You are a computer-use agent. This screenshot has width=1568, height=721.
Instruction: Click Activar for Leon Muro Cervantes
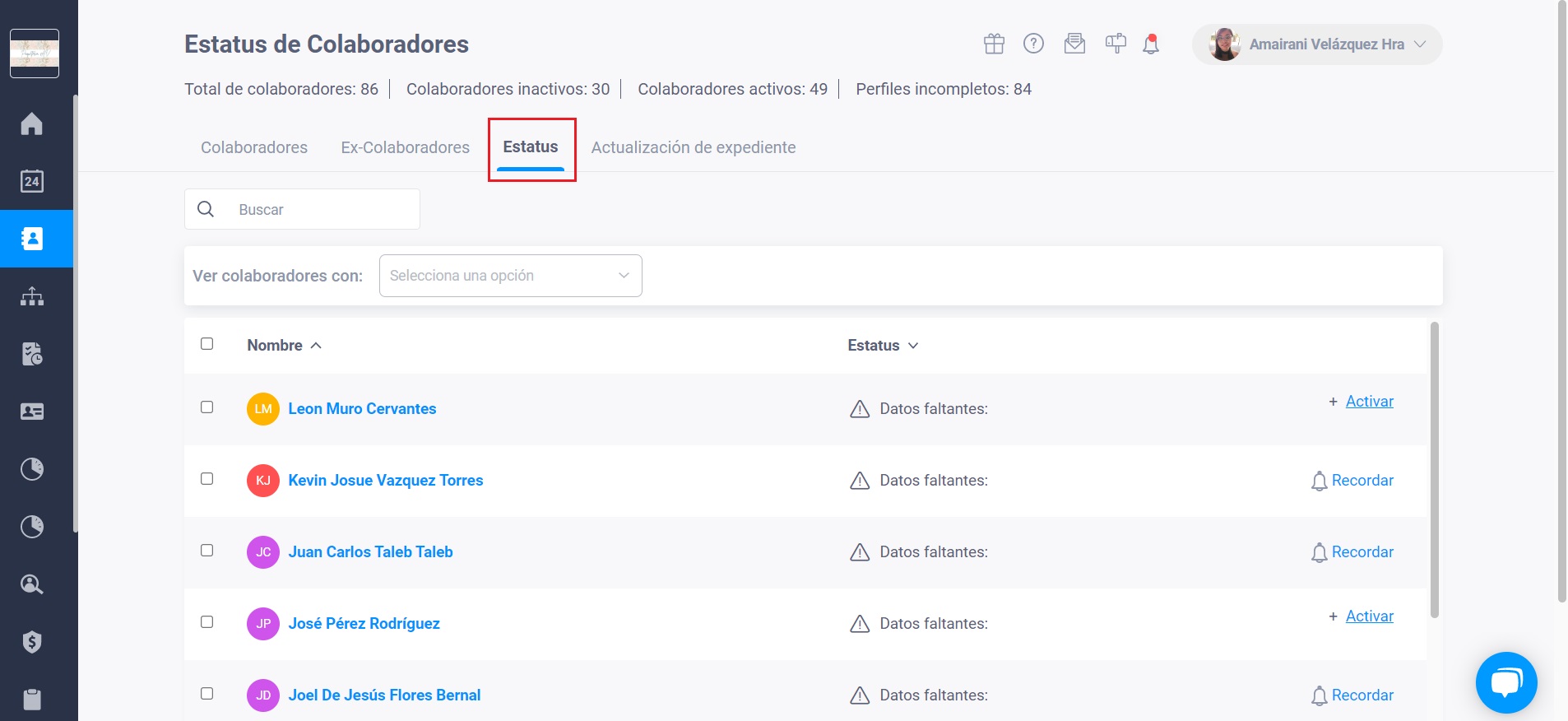click(x=1369, y=402)
